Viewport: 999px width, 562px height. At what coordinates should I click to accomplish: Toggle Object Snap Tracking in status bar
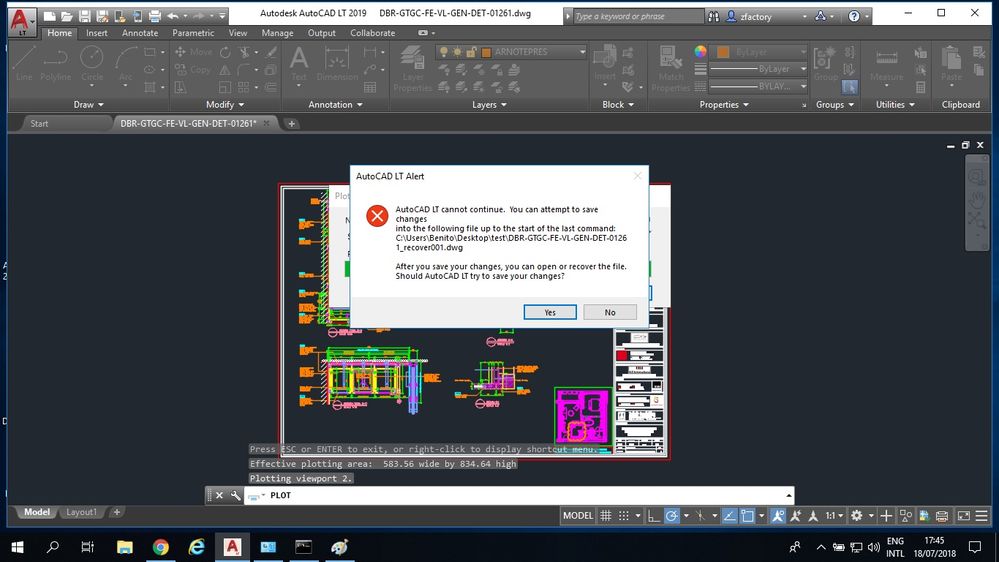[x=729, y=515]
